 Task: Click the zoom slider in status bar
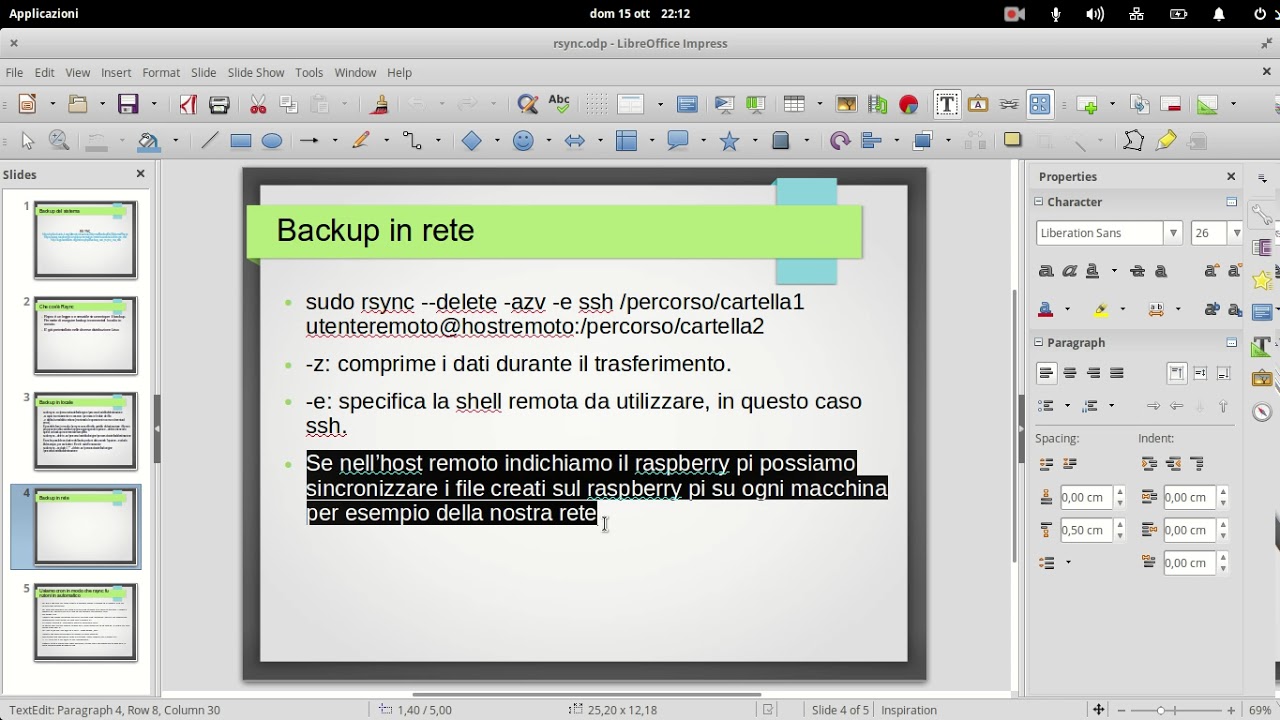click(1176, 710)
